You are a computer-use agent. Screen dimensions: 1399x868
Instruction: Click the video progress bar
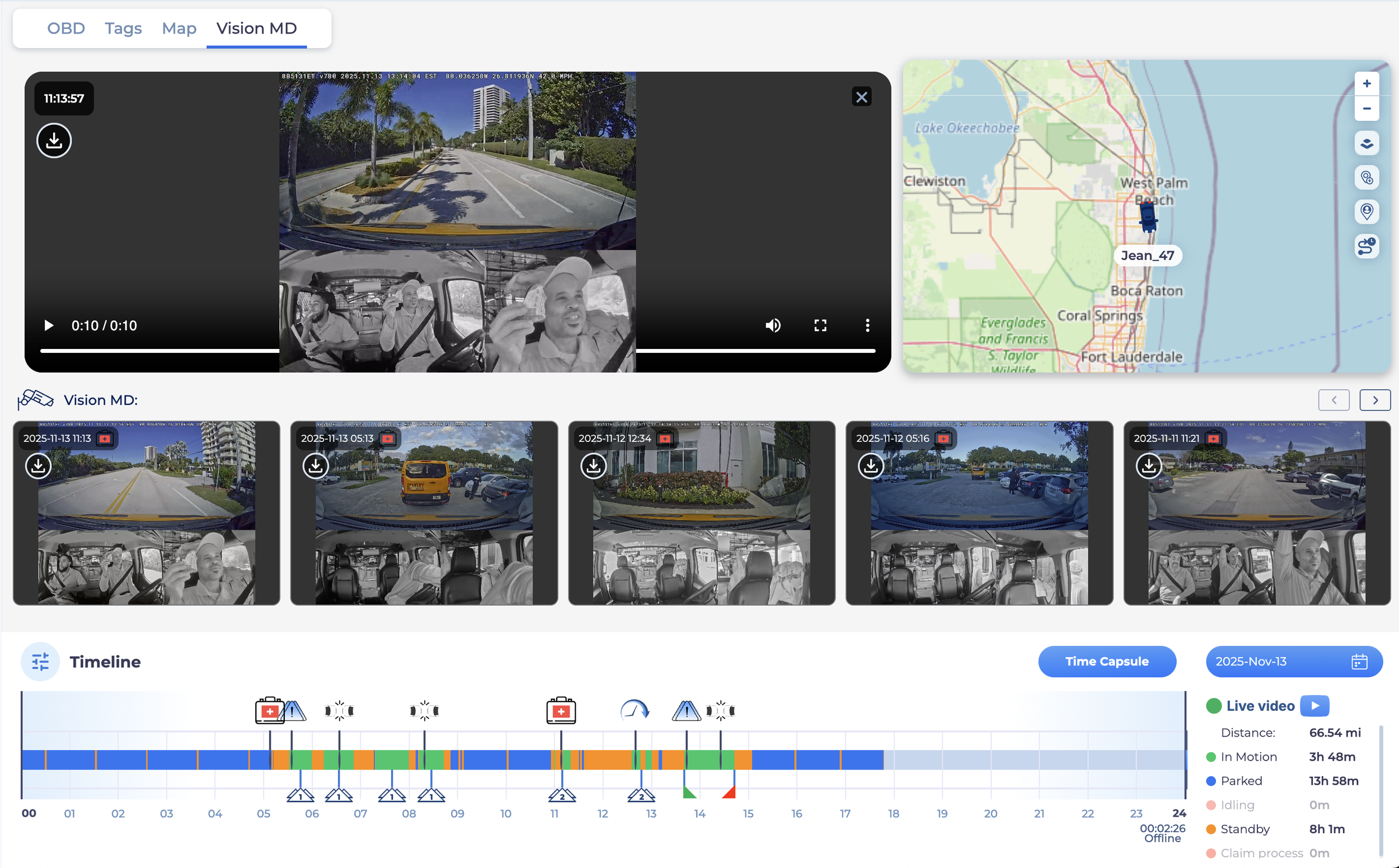(161, 350)
